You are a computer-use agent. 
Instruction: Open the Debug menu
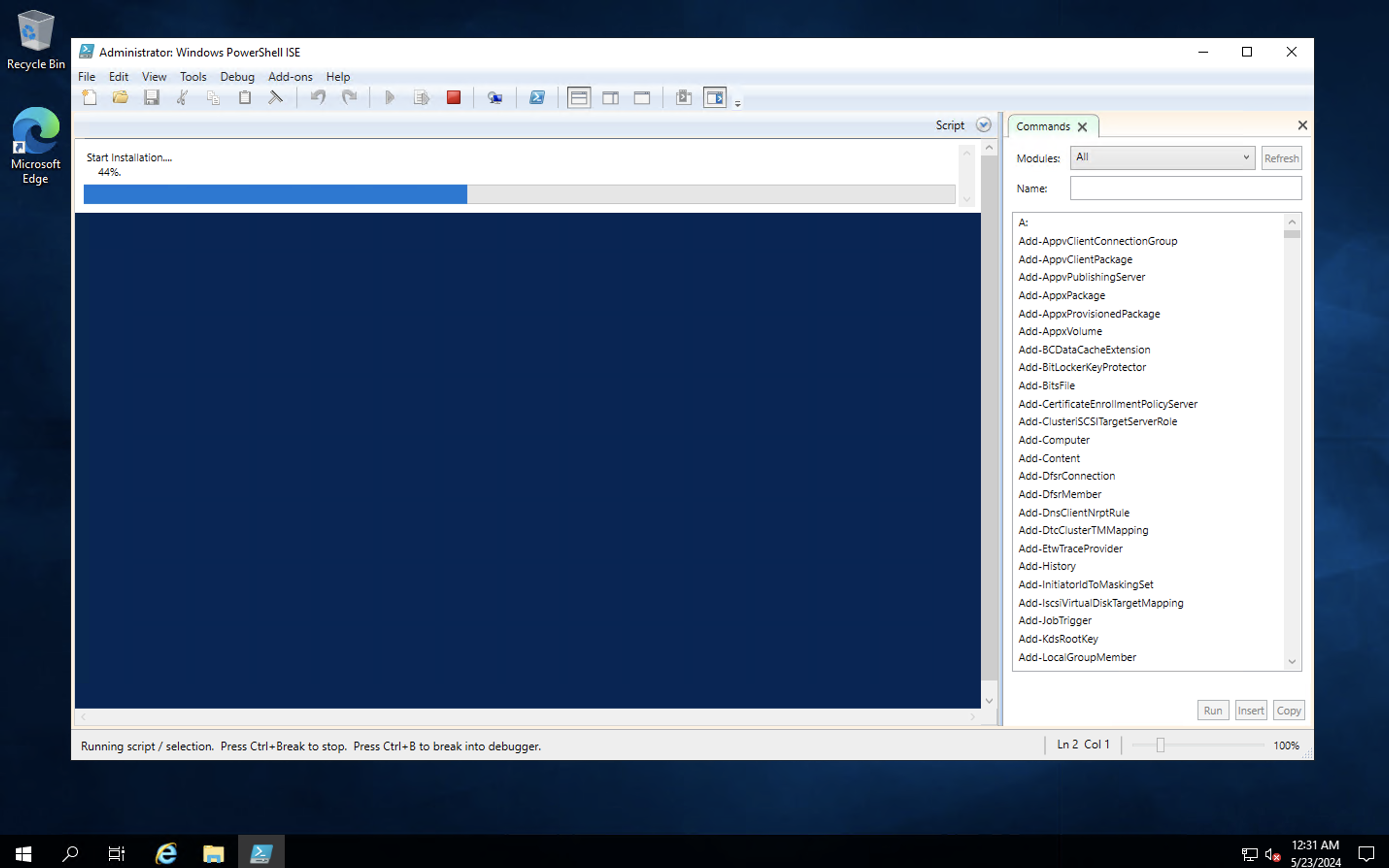(237, 76)
